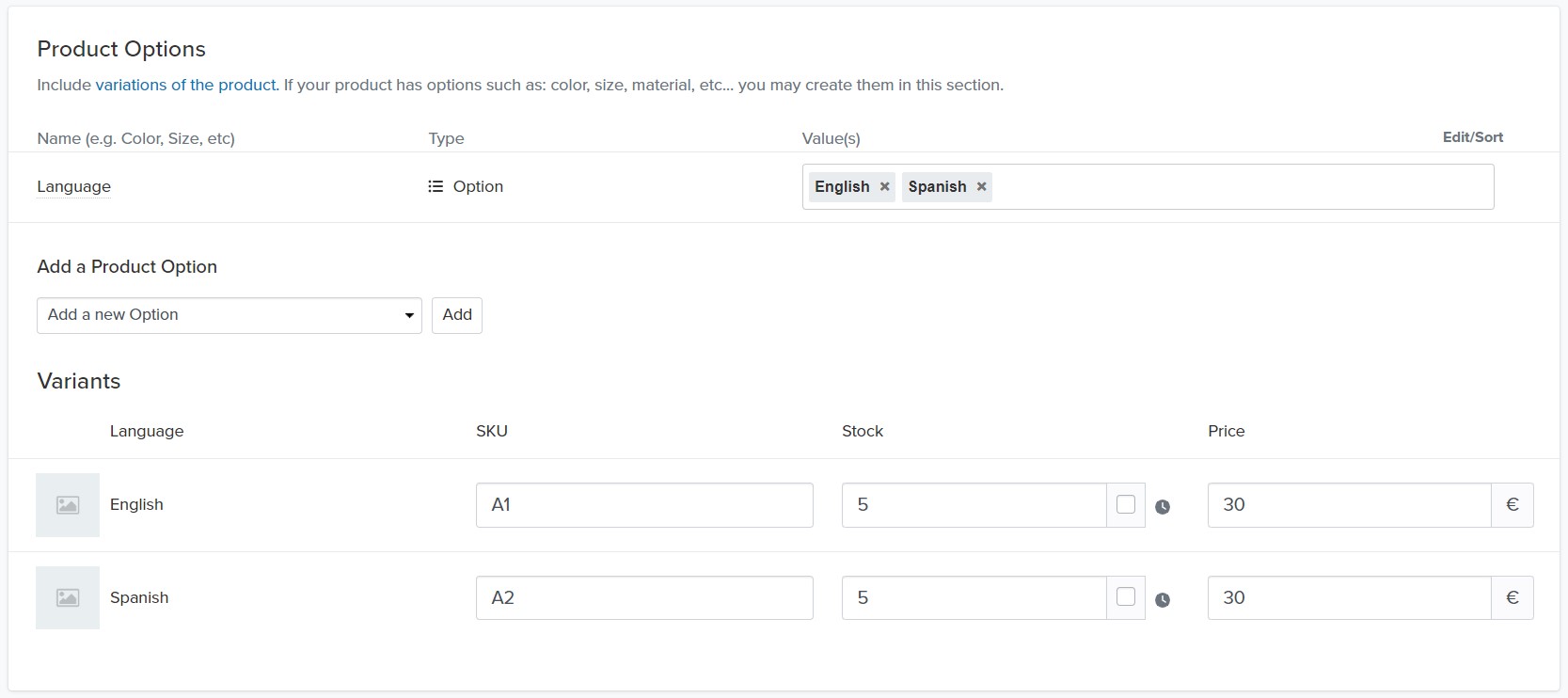Click the image placeholder for English variant

[68, 505]
